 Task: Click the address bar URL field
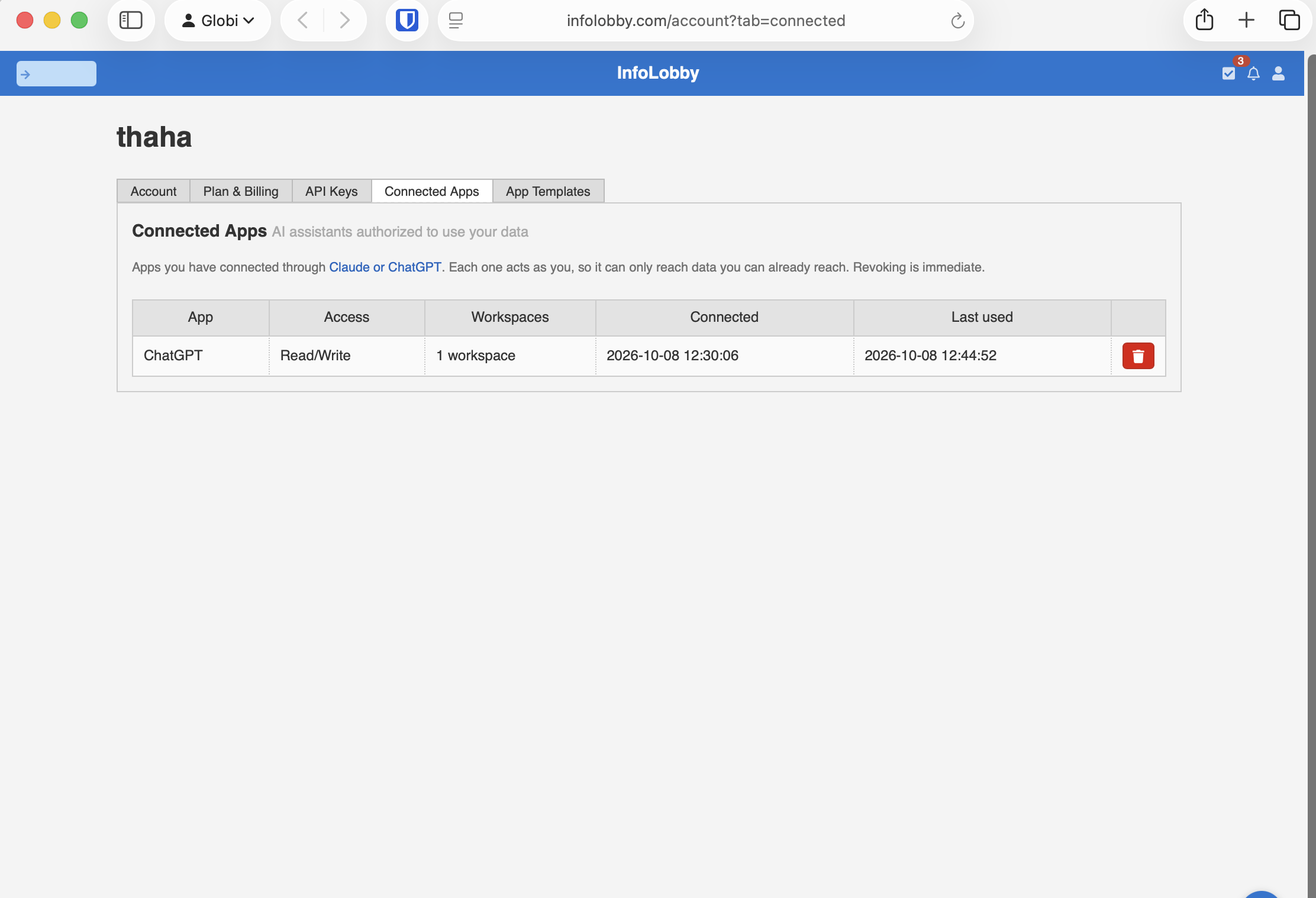706,21
